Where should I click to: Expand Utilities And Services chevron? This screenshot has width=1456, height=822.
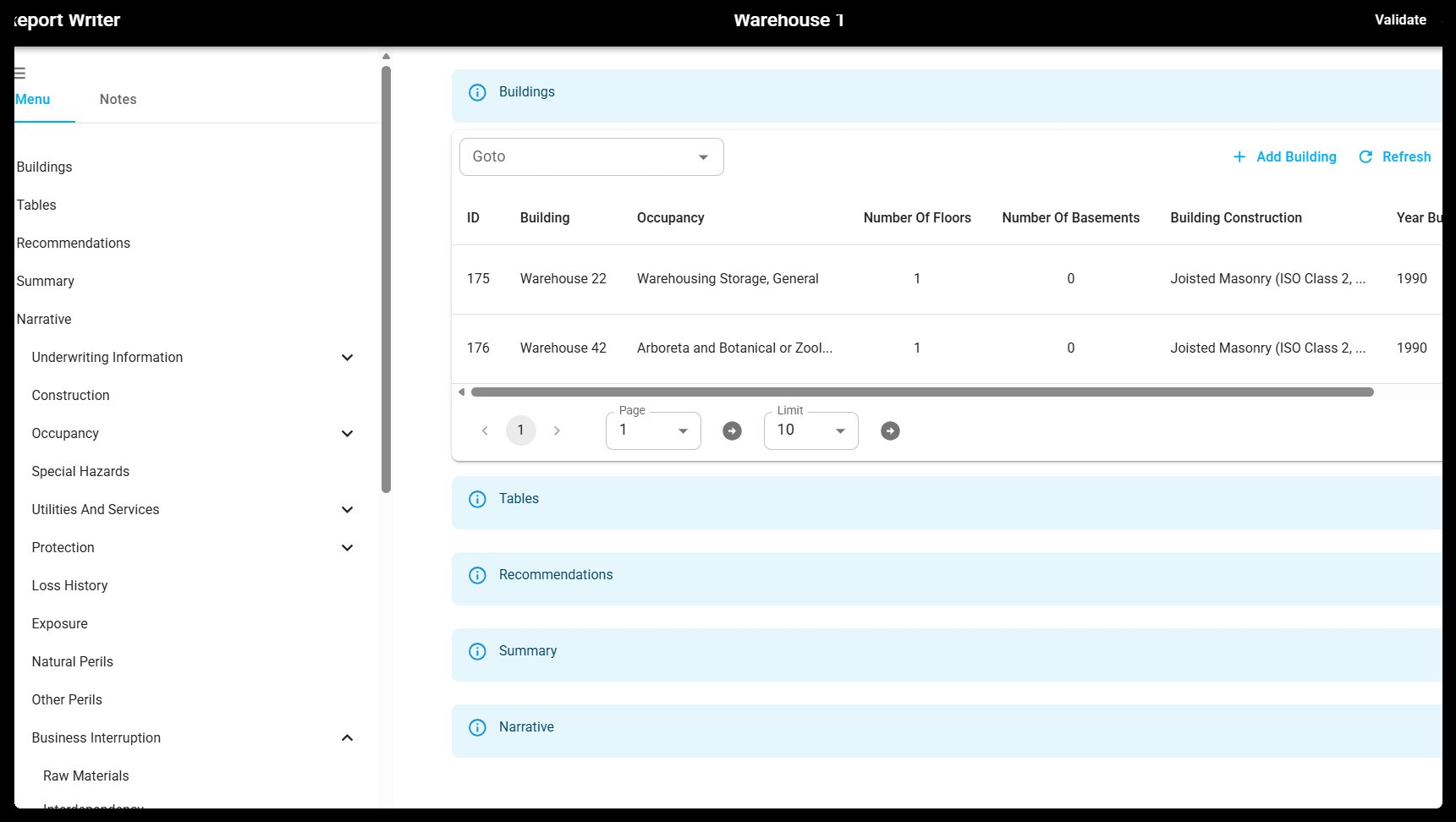[x=347, y=510]
